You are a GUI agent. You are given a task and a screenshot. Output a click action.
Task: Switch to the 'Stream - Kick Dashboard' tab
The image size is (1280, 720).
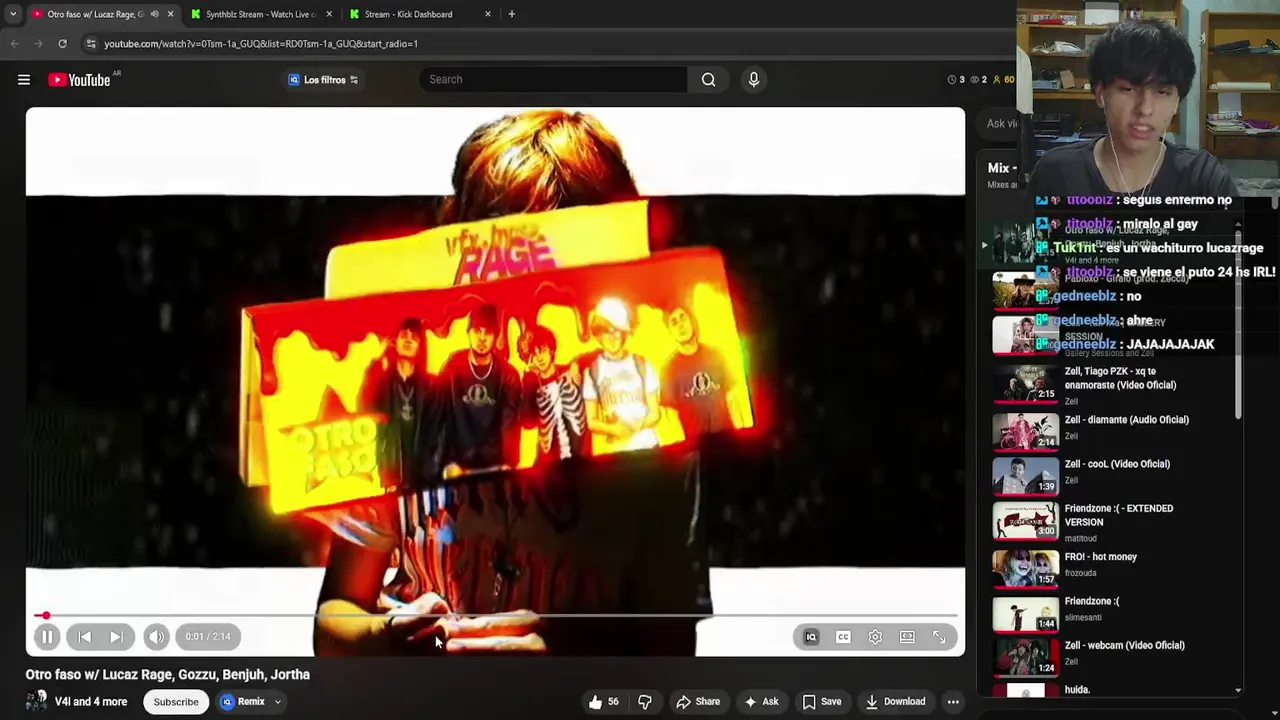pyautogui.click(x=408, y=14)
